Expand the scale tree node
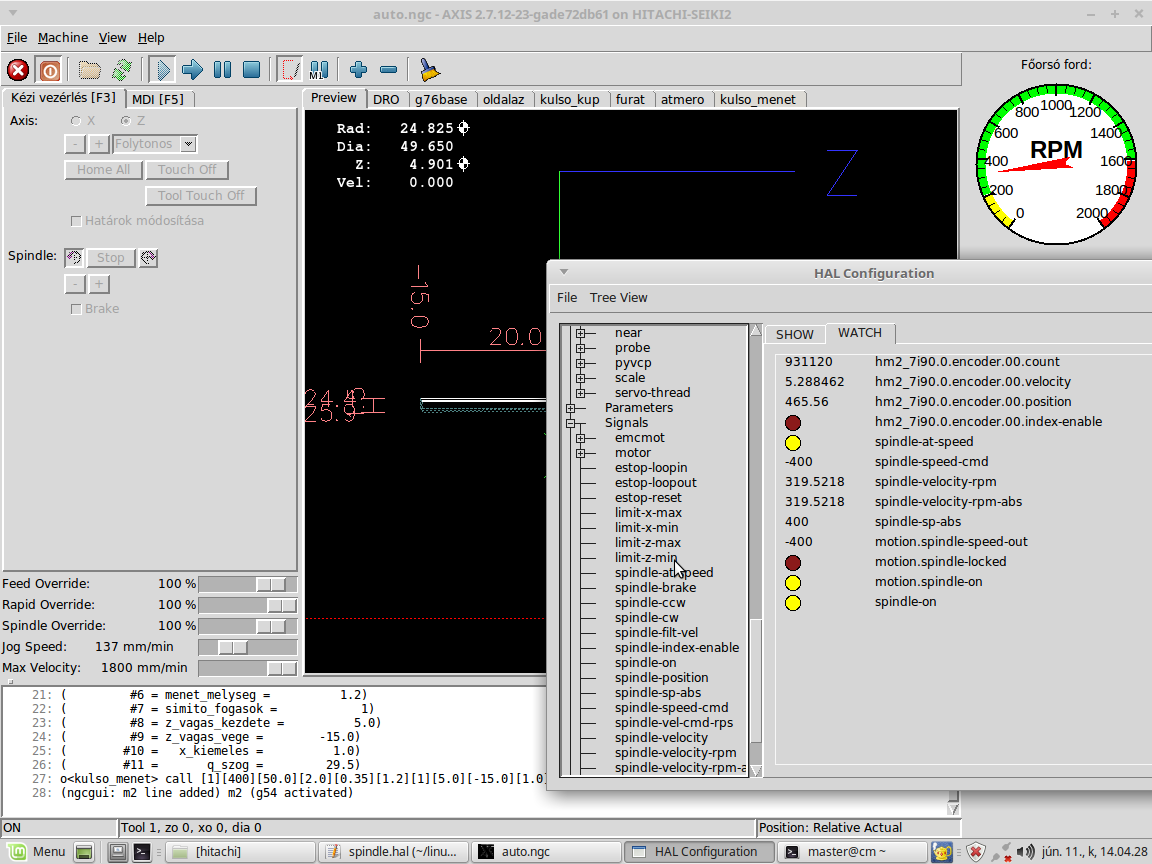This screenshot has height=864, width=1152. [580, 378]
